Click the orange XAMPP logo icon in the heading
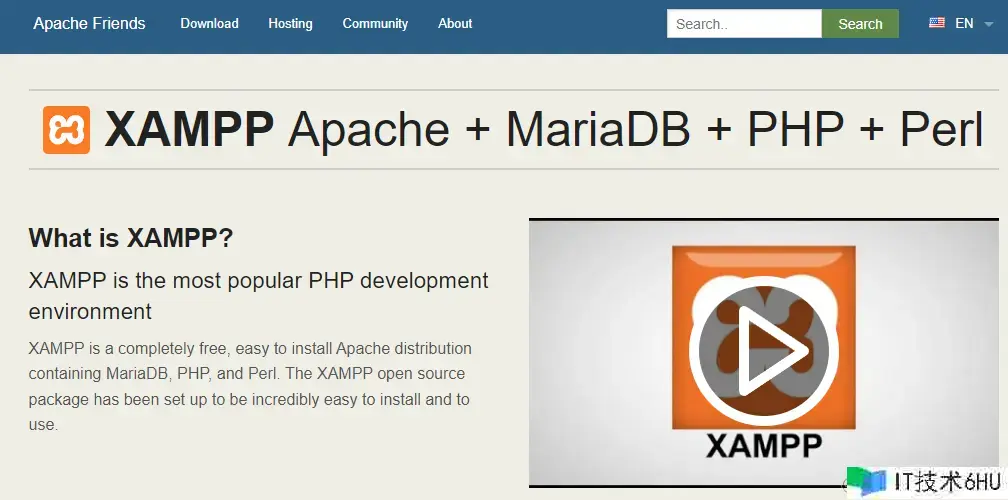Image resolution: width=1008 pixels, height=500 pixels. click(x=66, y=130)
